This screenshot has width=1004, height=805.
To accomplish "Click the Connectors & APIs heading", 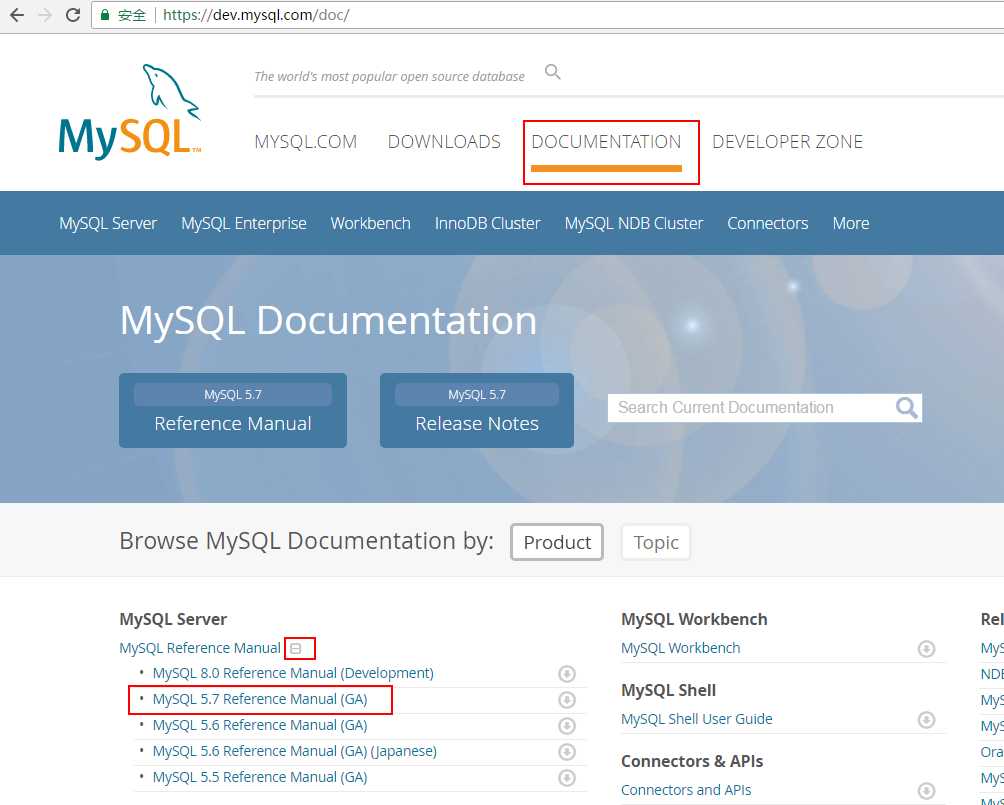I will (692, 761).
